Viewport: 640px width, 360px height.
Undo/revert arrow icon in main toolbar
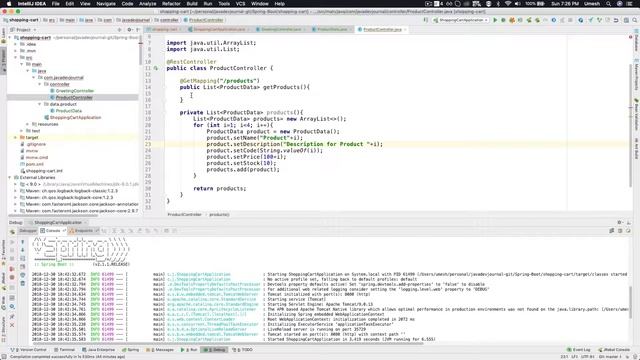616,20
